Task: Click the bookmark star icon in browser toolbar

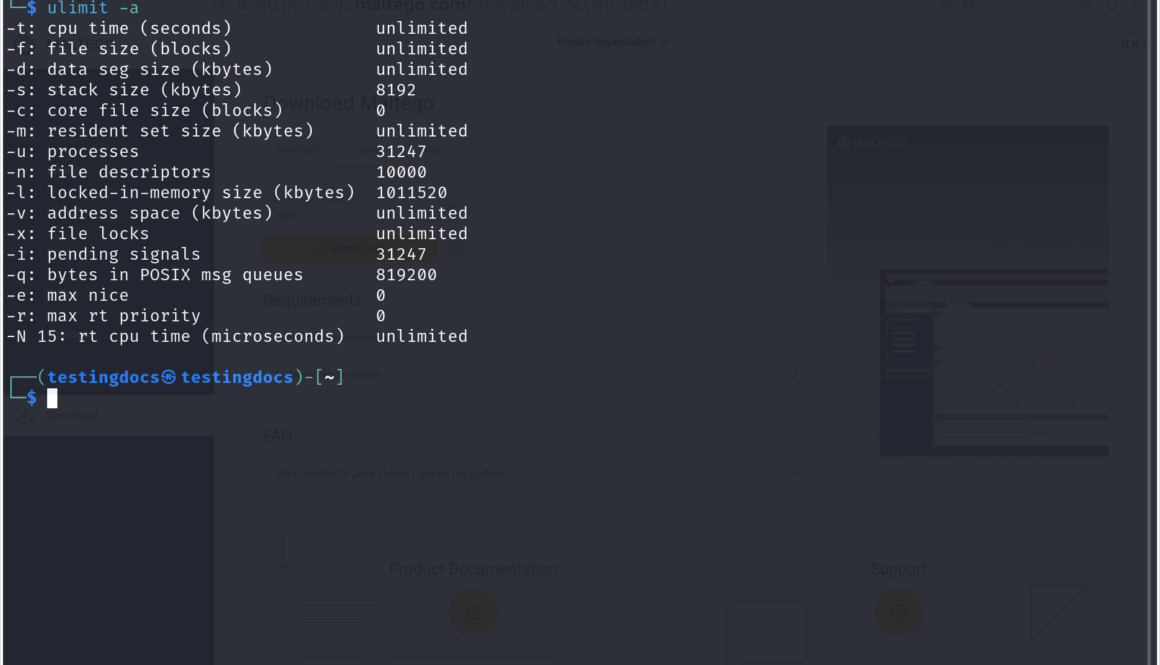Action: pos(968,5)
